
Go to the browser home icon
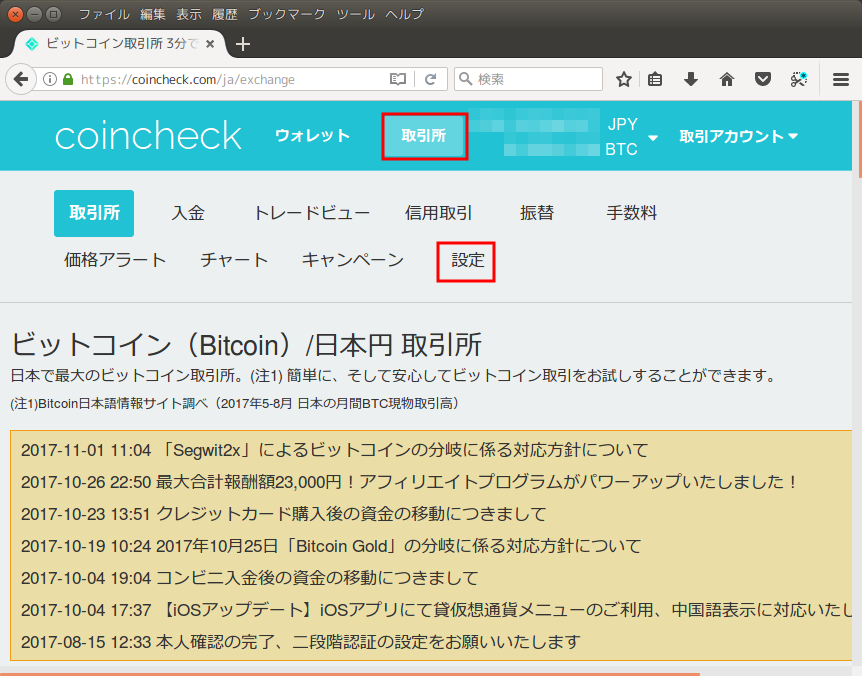click(x=727, y=79)
